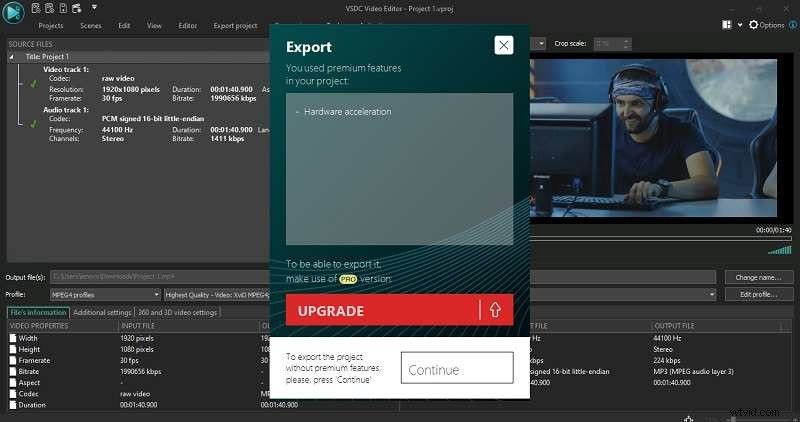Open the Edit menu

[x=124, y=26]
